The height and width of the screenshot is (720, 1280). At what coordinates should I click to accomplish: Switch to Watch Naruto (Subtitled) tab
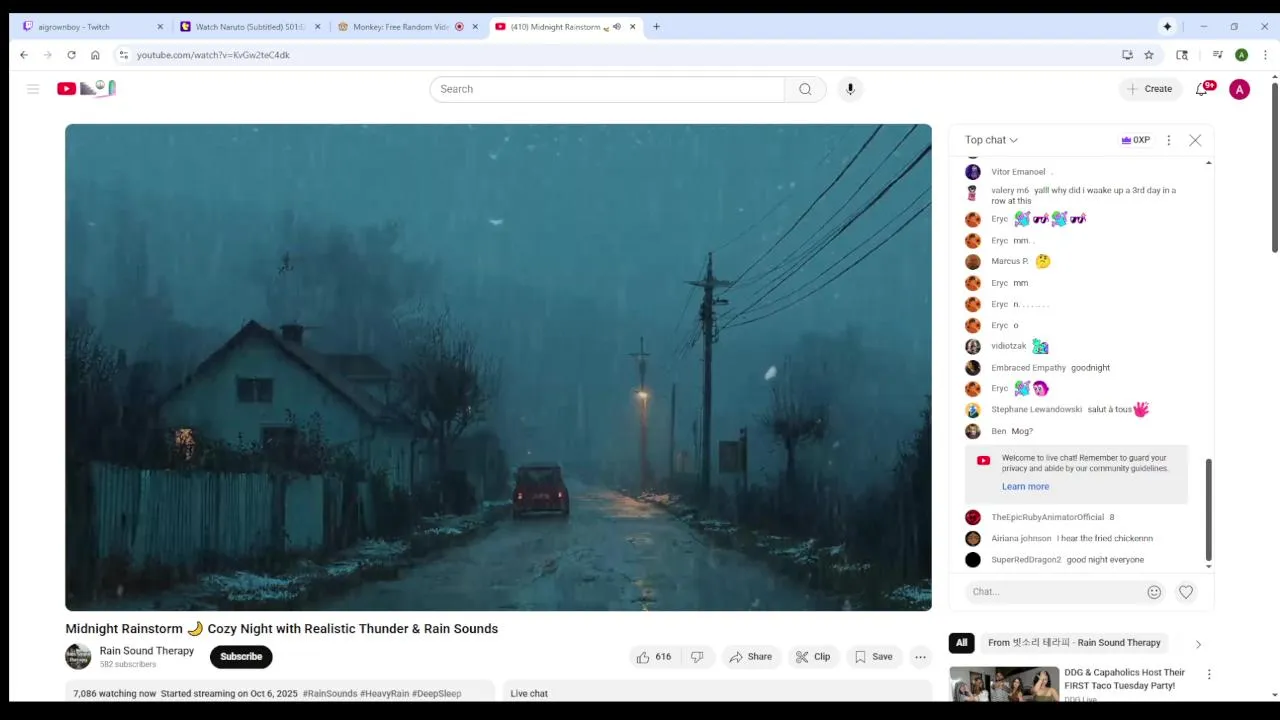click(249, 27)
